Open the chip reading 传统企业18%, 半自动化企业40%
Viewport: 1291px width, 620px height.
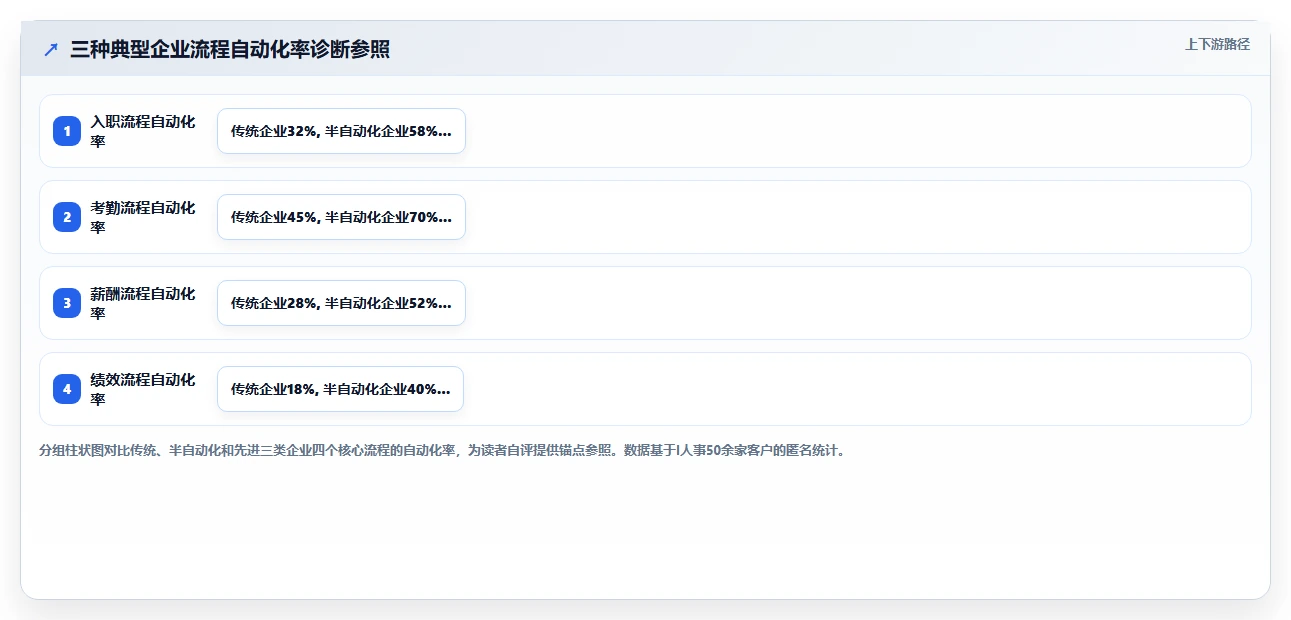[x=340, y=389]
